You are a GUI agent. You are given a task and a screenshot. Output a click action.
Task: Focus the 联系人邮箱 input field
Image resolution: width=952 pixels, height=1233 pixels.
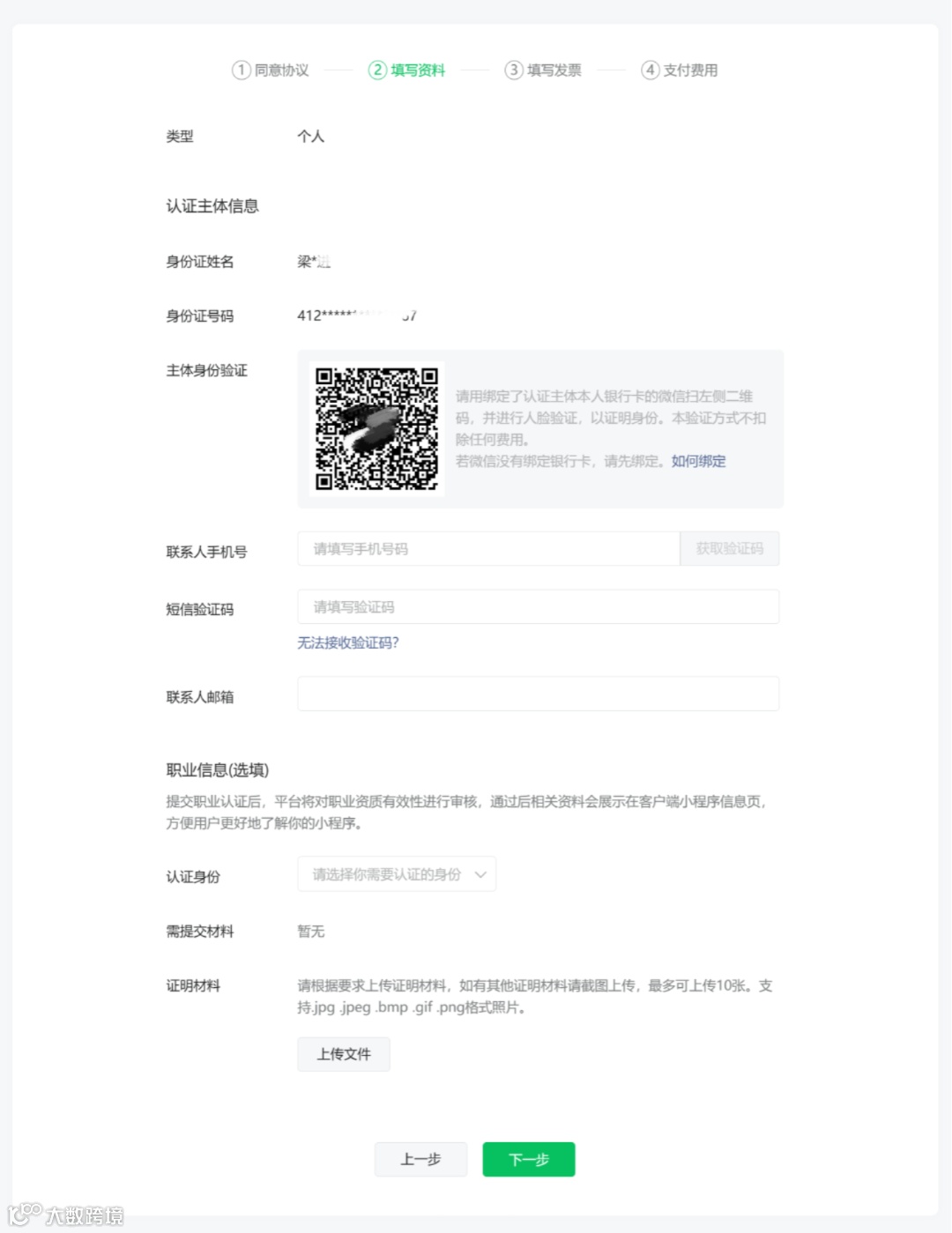[x=539, y=694]
